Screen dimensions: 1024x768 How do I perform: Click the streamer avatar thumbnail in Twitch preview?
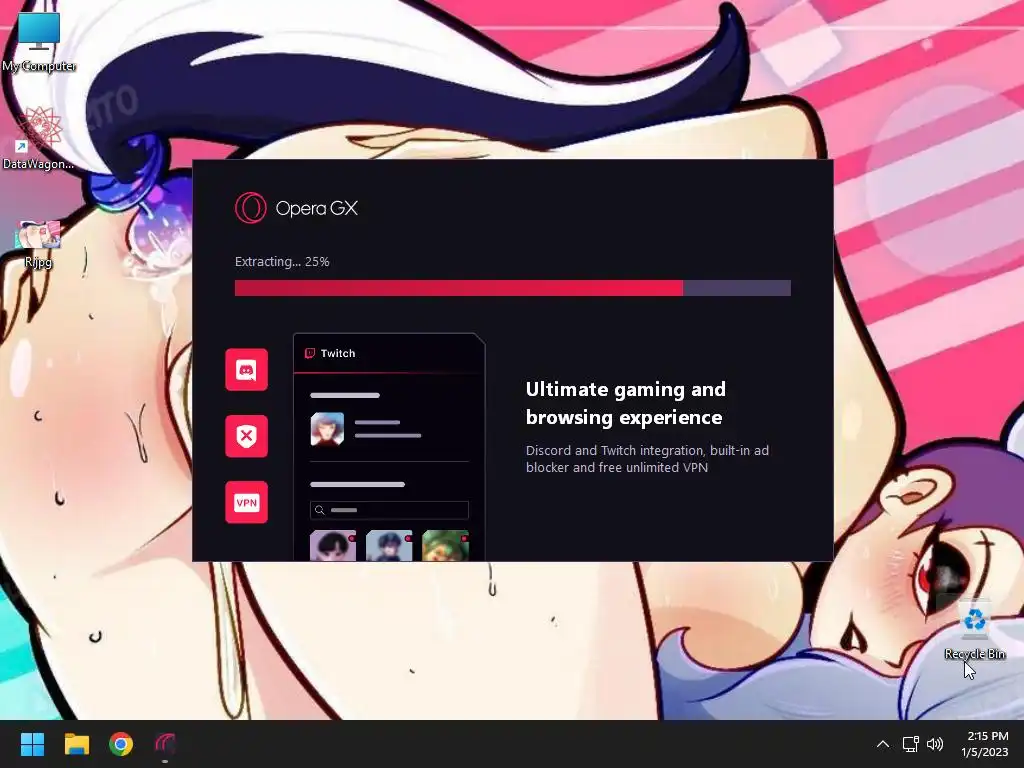[x=327, y=429]
